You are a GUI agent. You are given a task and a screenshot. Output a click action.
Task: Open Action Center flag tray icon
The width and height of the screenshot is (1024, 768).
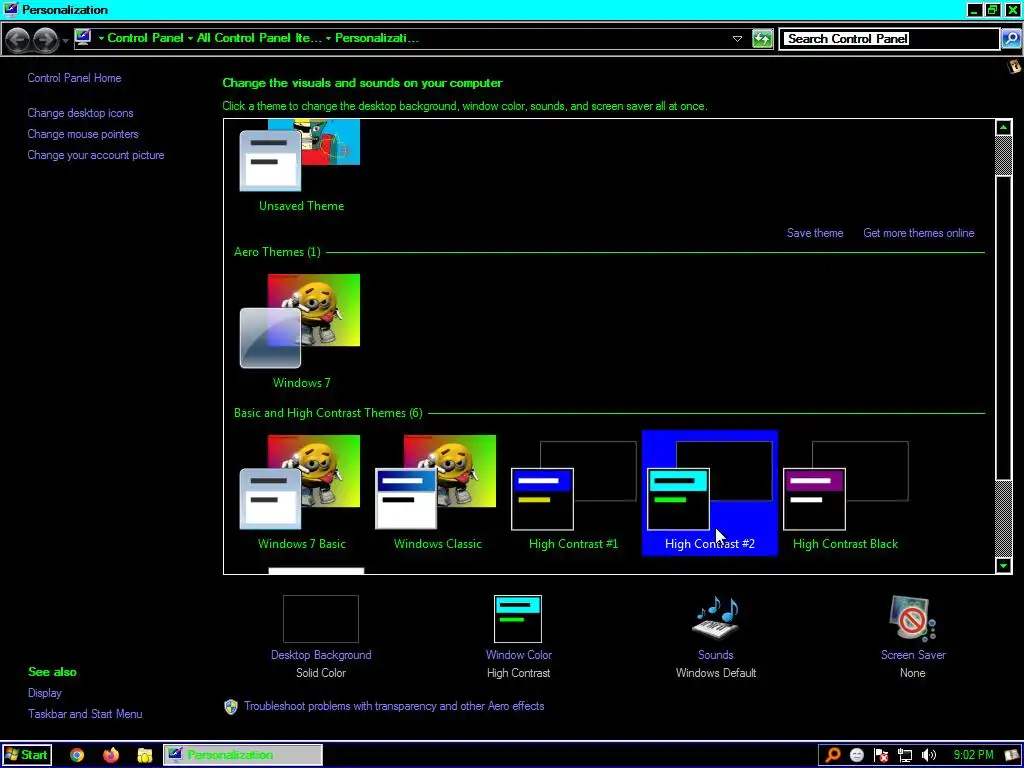[x=880, y=756]
